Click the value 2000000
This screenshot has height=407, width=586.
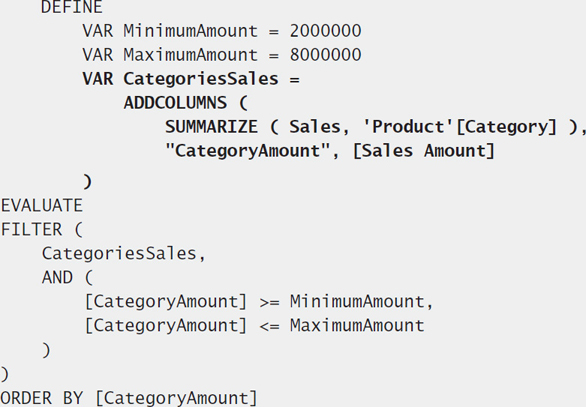tap(326, 31)
